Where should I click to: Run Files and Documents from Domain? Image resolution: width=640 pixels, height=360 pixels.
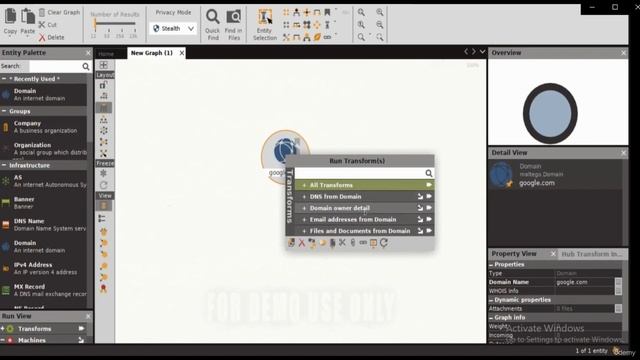click(x=429, y=231)
